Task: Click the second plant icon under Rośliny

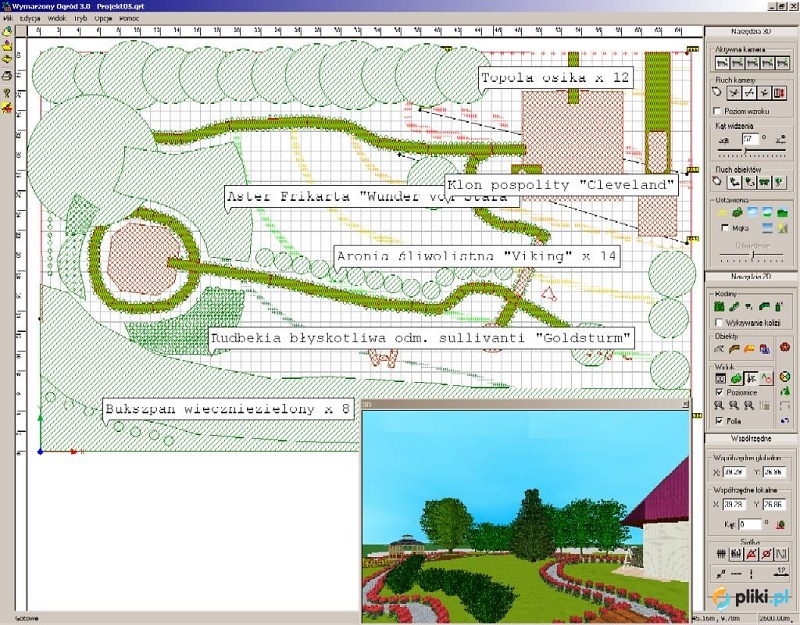Action: 734,307
